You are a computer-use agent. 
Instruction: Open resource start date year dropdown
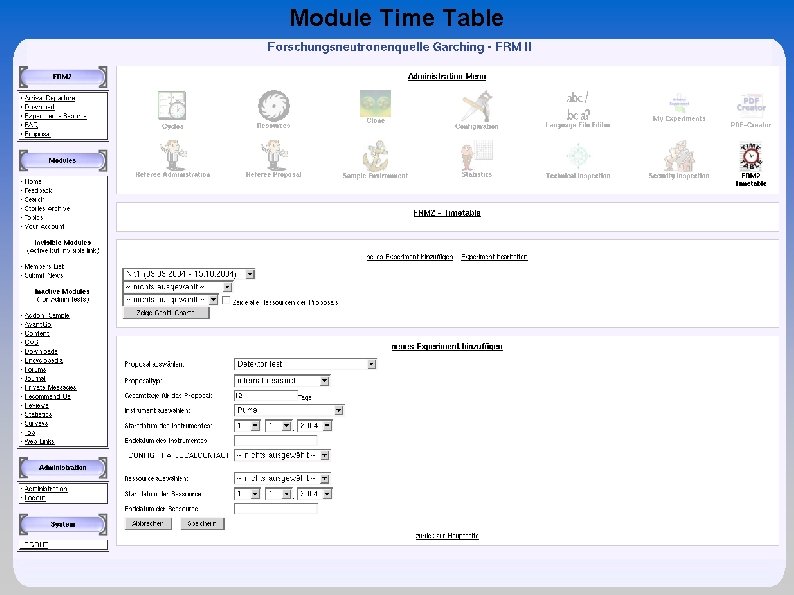pos(314,494)
